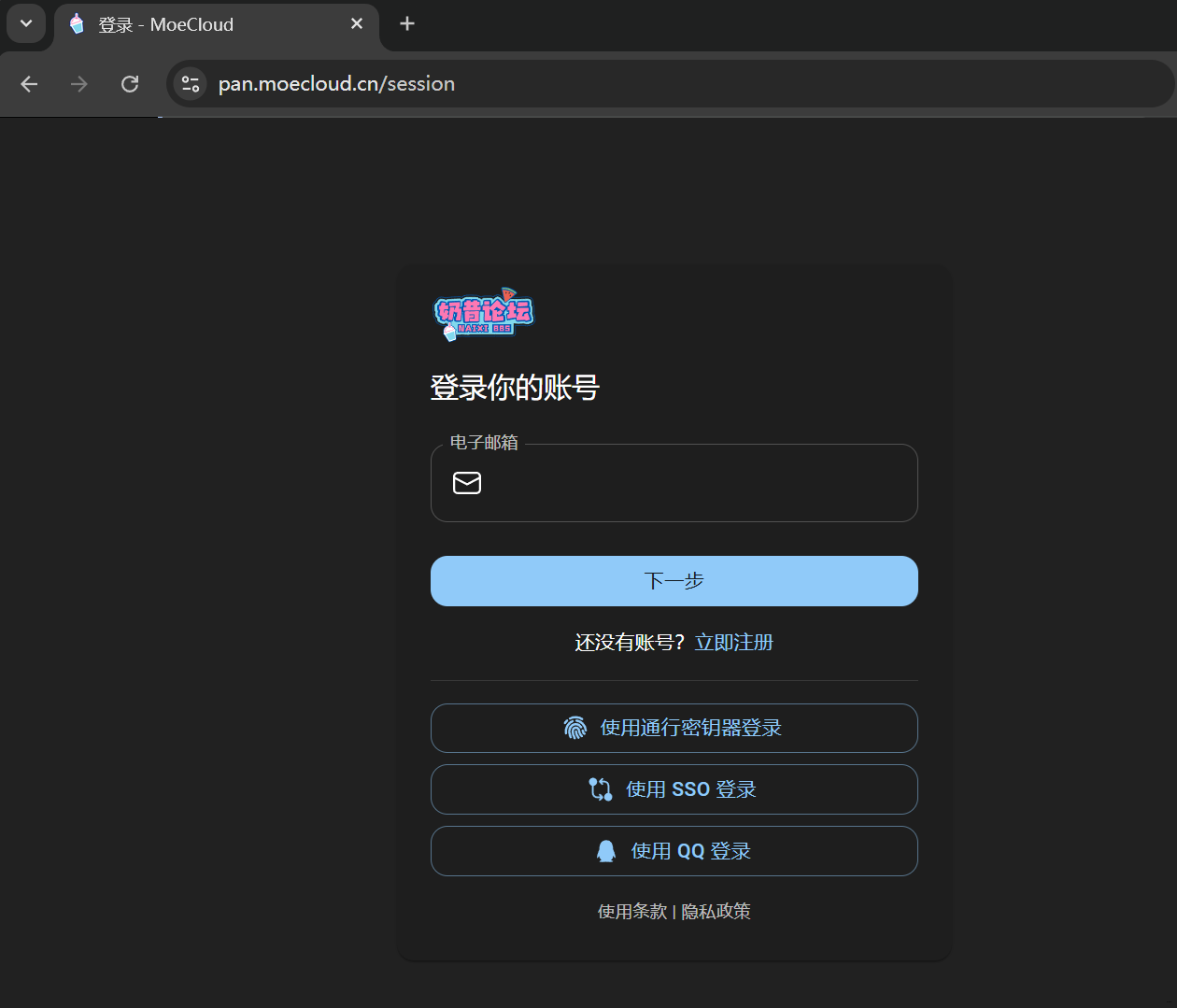View site information icon beside URL
Viewport: 1177px width, 1008px height.
[x=191, y=84]
